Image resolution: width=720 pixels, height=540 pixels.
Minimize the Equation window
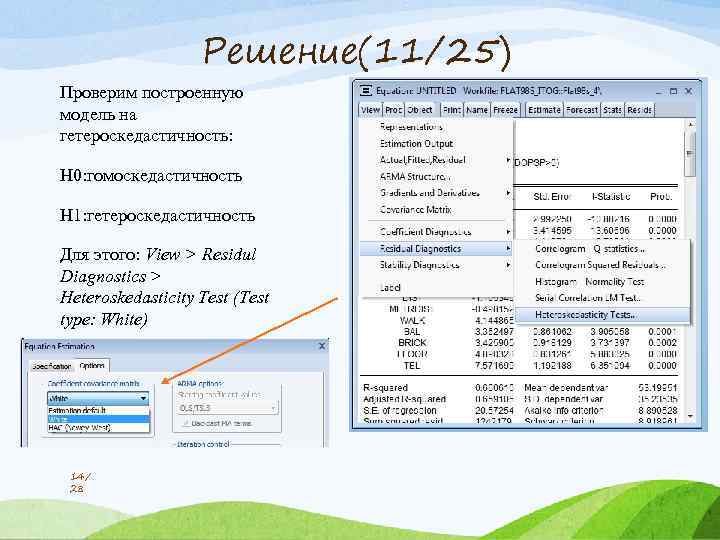(659, 91)
